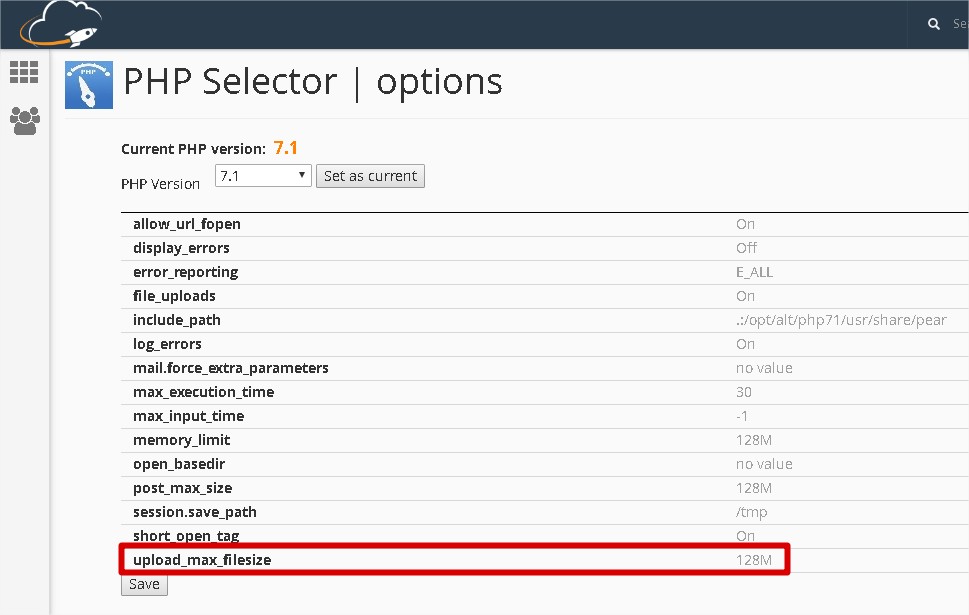Image resolution: width=969 pixels, height=615 pixels.
Task: Edit the upload_max_filesize 128M value
Action: click(753, 560)
